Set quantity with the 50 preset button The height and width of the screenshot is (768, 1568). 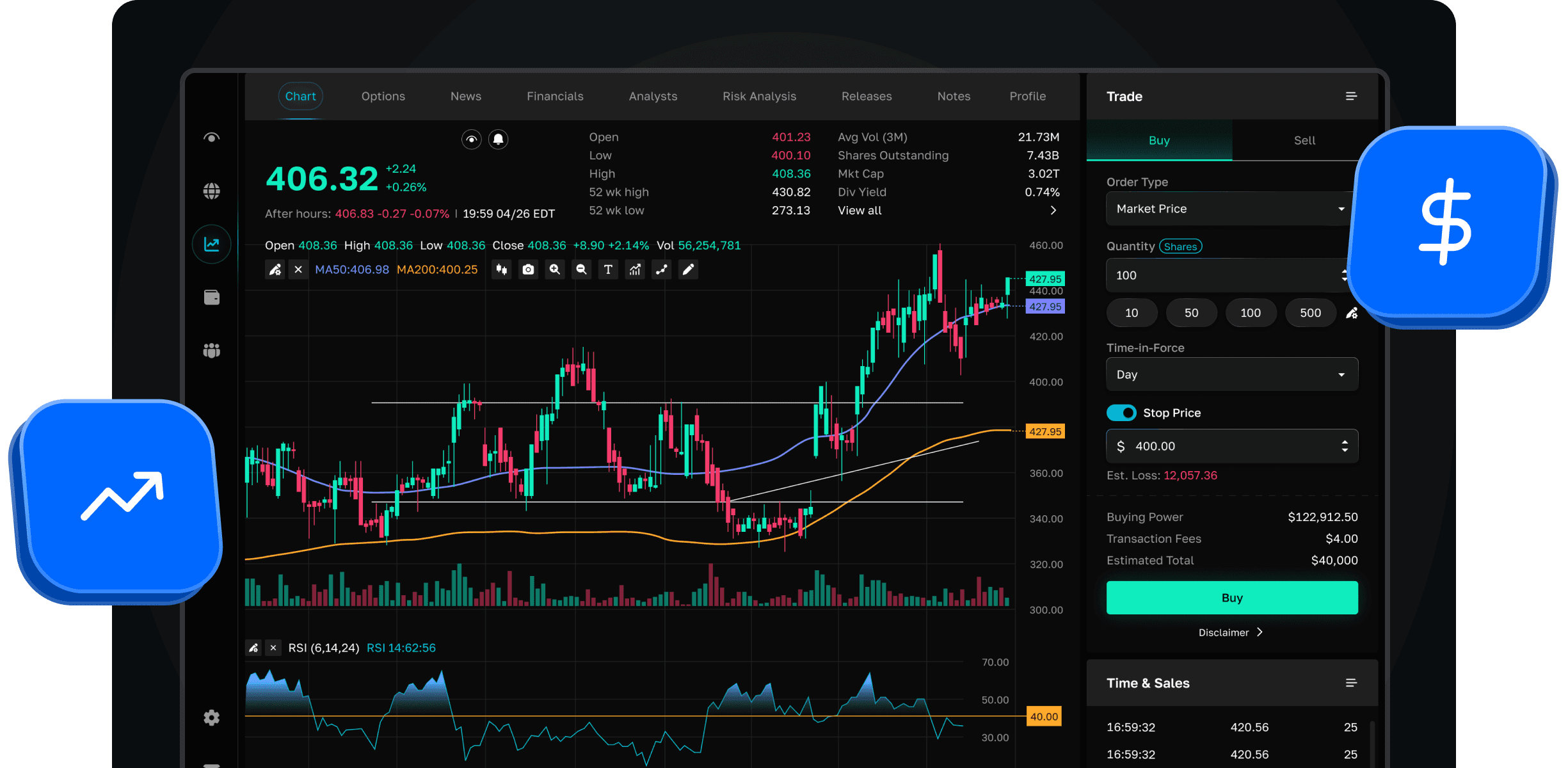point(1191,313)
